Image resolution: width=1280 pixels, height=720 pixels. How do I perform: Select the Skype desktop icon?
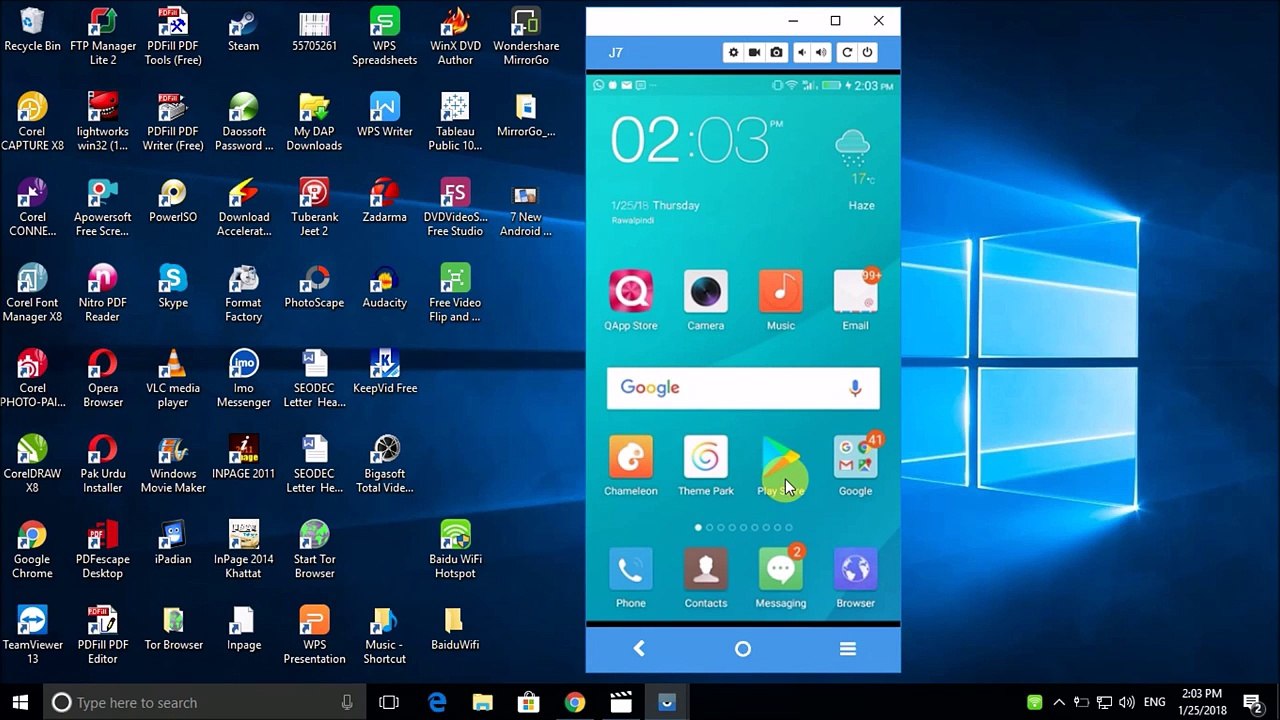pos(173,287)
